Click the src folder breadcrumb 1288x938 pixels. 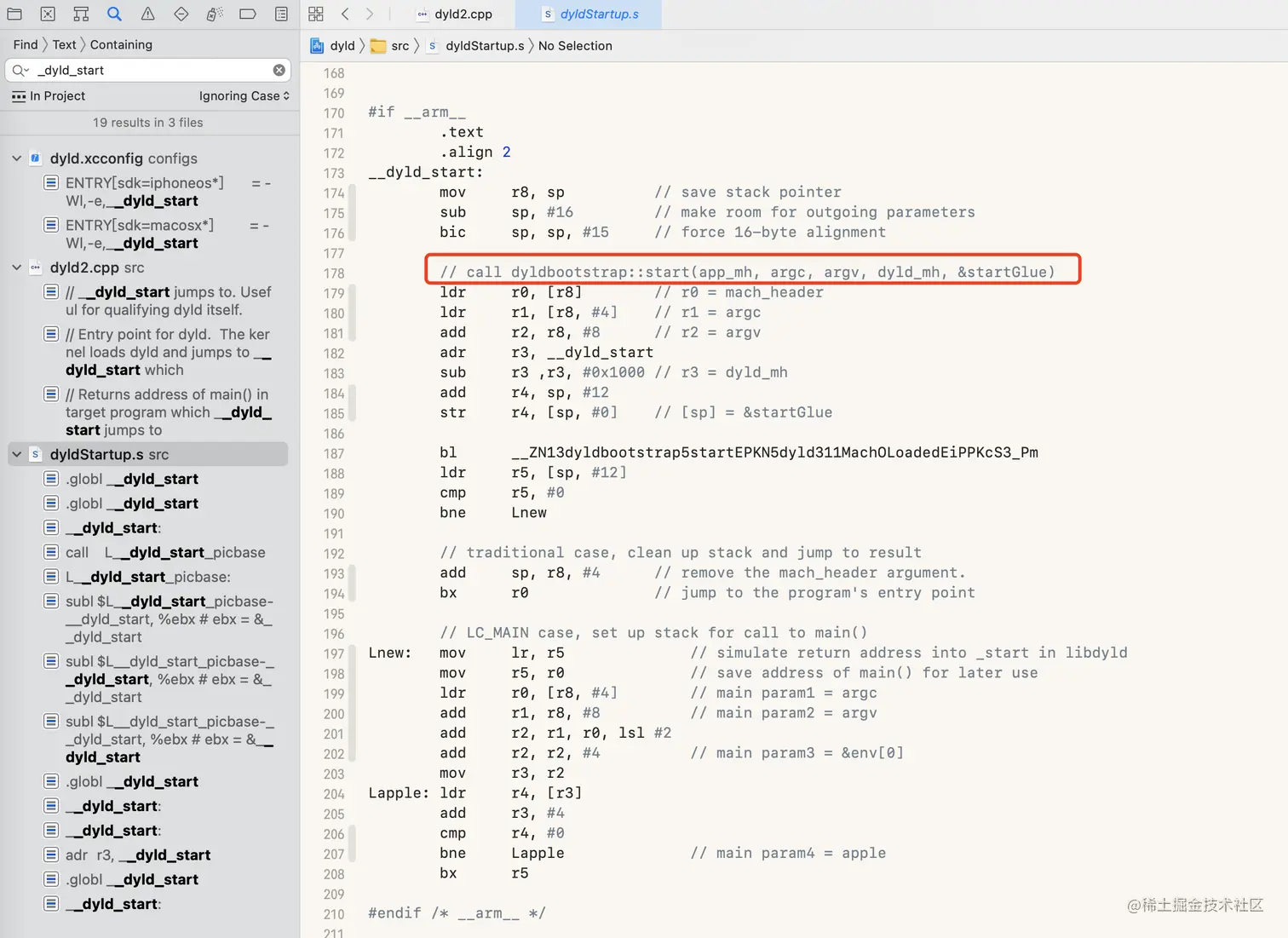(x=390, y=46)
